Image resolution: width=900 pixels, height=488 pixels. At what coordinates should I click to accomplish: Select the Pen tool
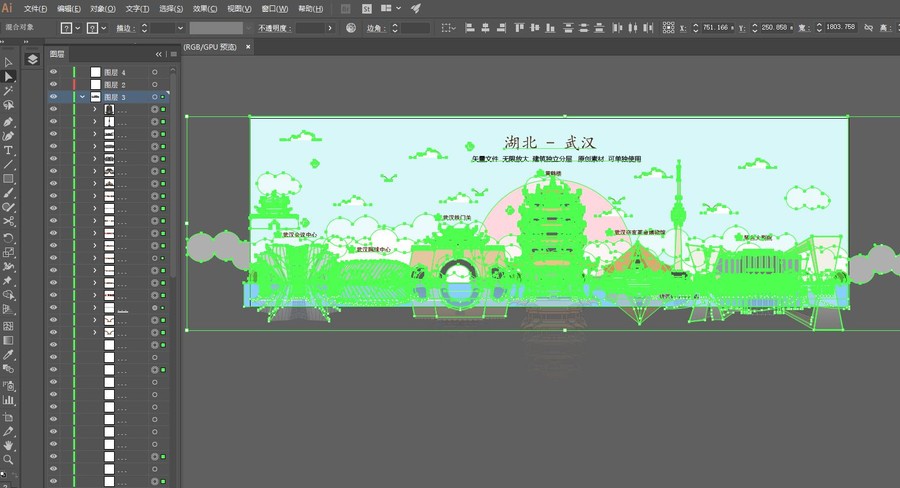[x=8, y=122]
